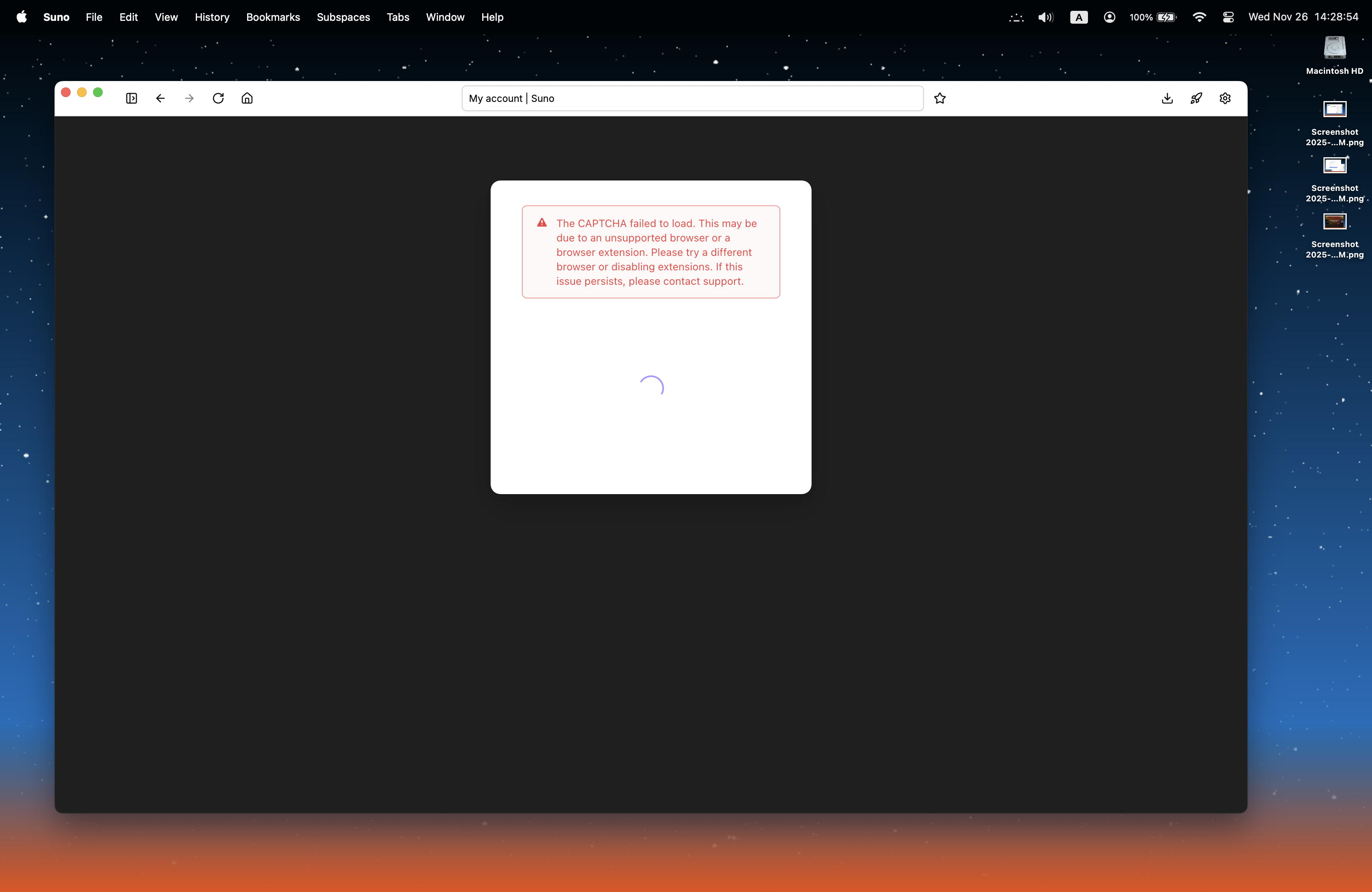Click the volume icon in menu bar
The height and width of the screenshot is (892, 1372).
1045,17
